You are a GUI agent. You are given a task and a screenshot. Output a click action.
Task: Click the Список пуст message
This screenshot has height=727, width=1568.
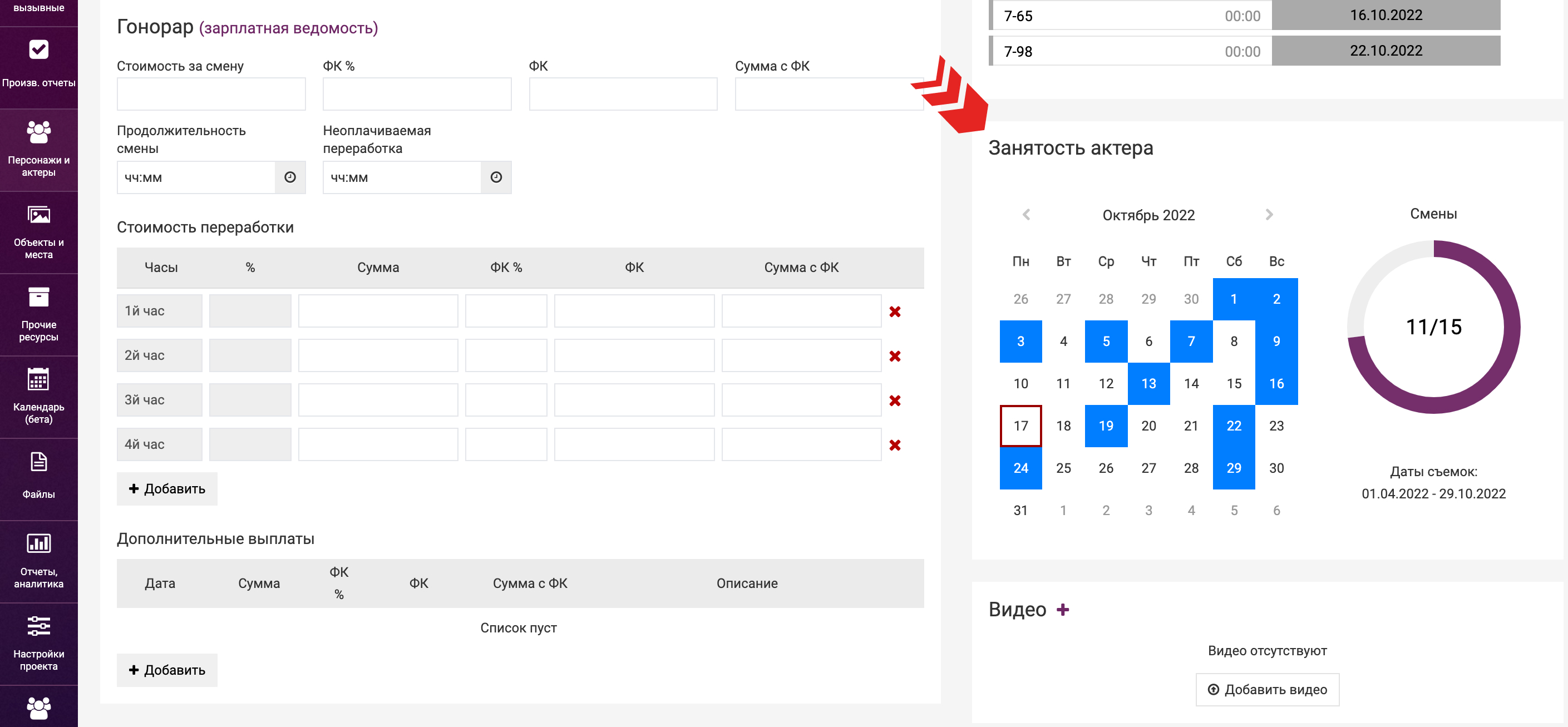tap(519, 628)
